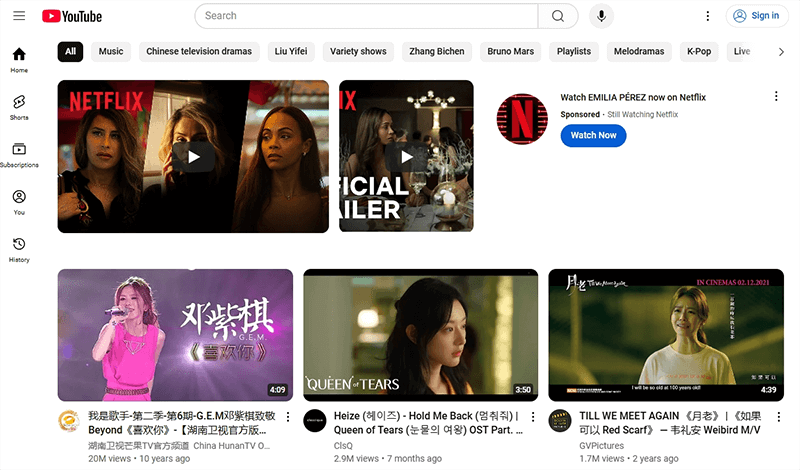
Task: Open the G.E.M. 邓紫棋 video thumbnail
Action: point(176,335)
